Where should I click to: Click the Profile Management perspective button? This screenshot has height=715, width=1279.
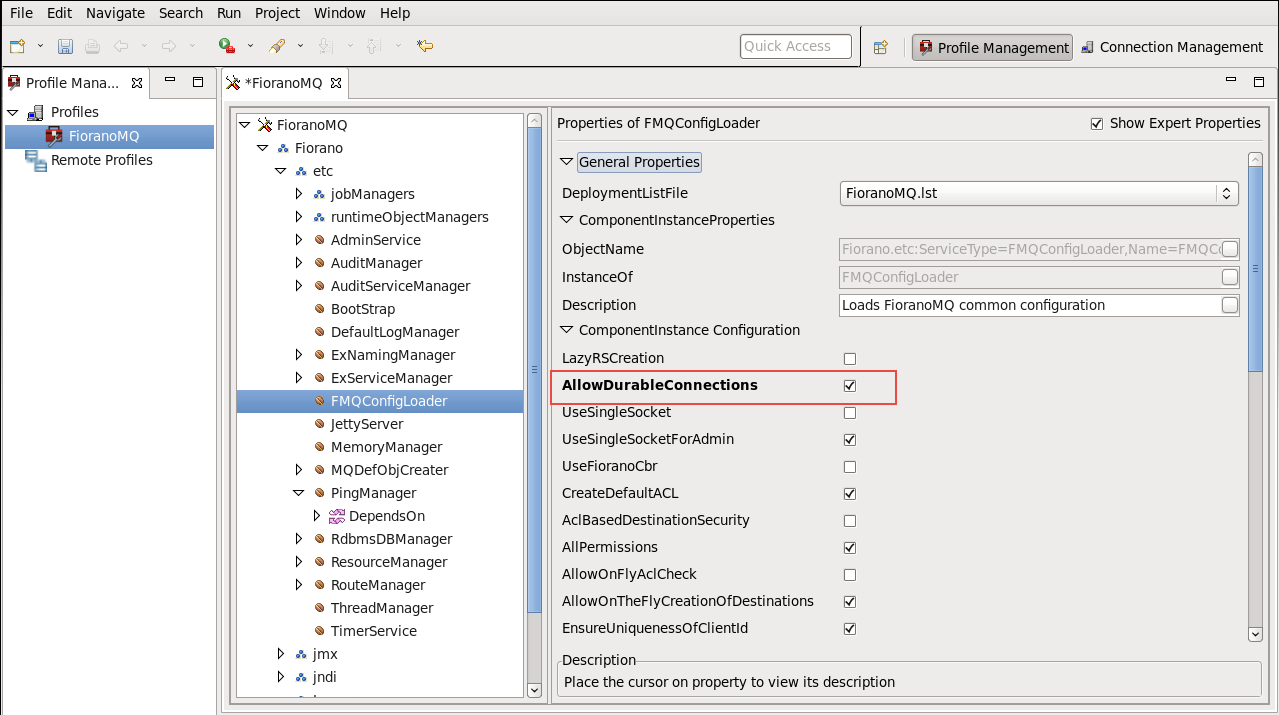point(992,47)
